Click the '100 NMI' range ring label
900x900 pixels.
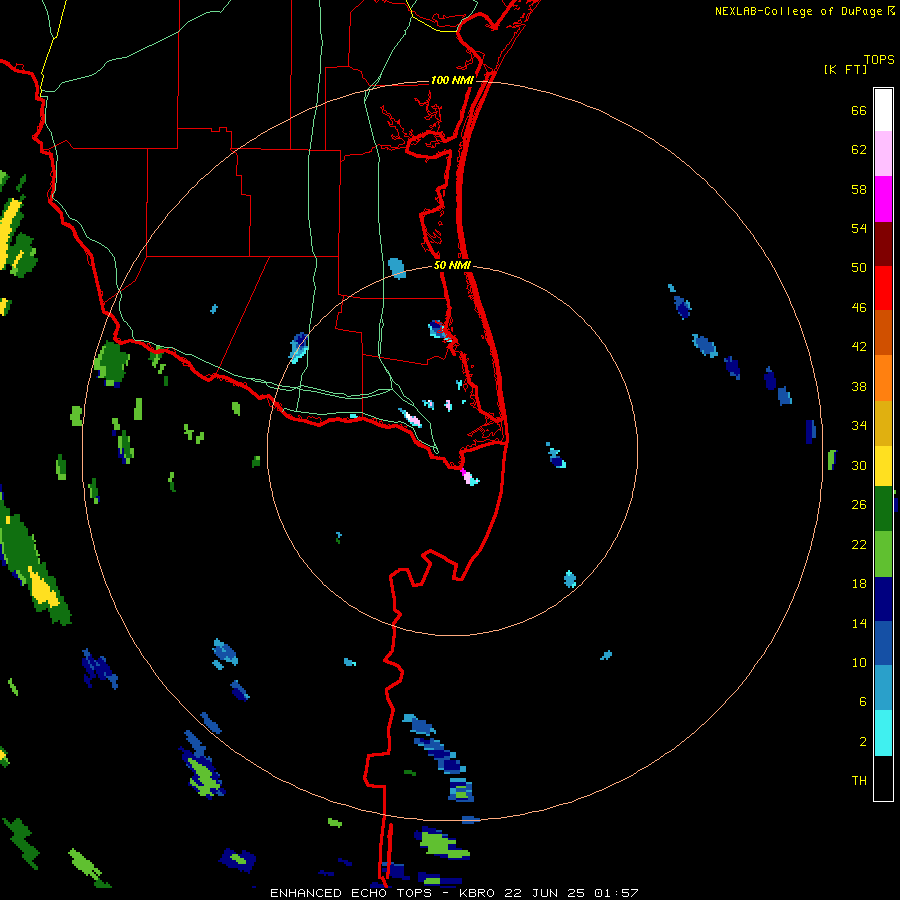[x=452, y=80]
